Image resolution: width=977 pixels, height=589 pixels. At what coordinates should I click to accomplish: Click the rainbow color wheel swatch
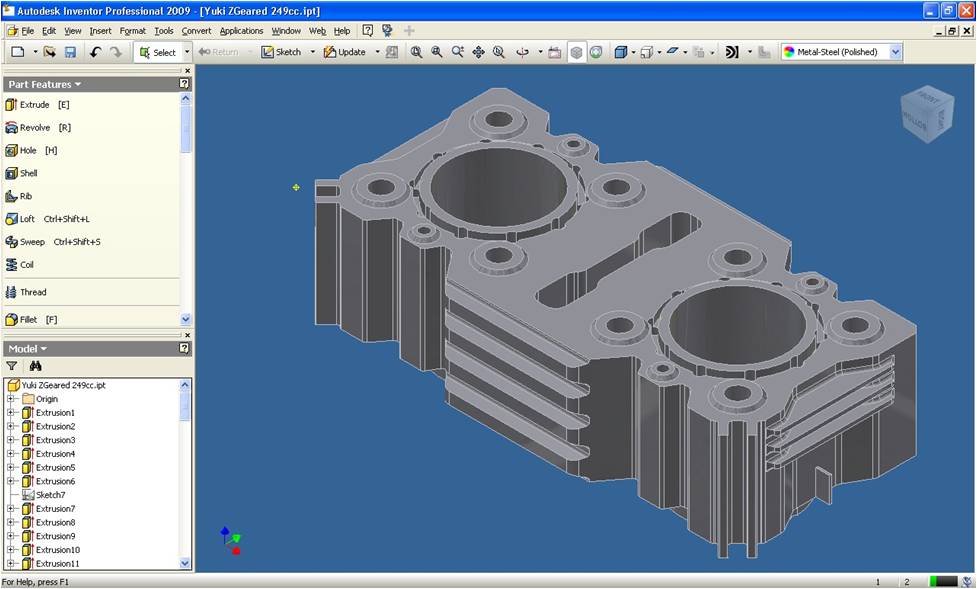[x=789, y=52]
